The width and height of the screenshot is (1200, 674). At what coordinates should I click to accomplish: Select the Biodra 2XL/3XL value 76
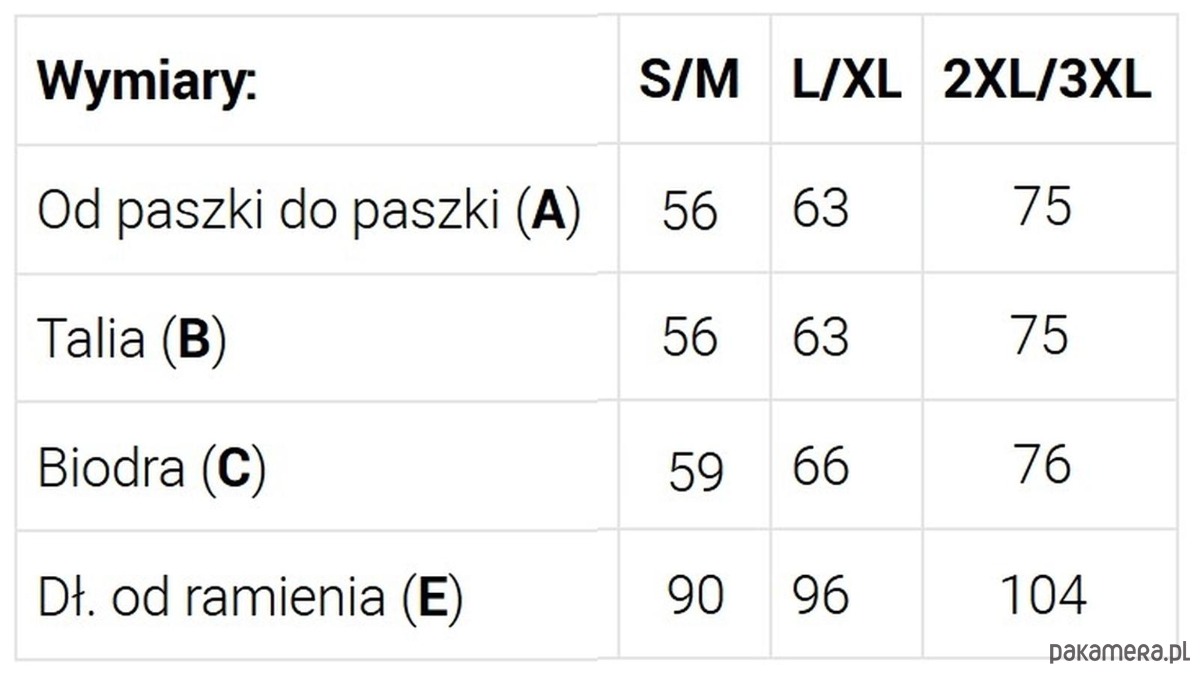pyautogui.click(x=1042, y=465)
